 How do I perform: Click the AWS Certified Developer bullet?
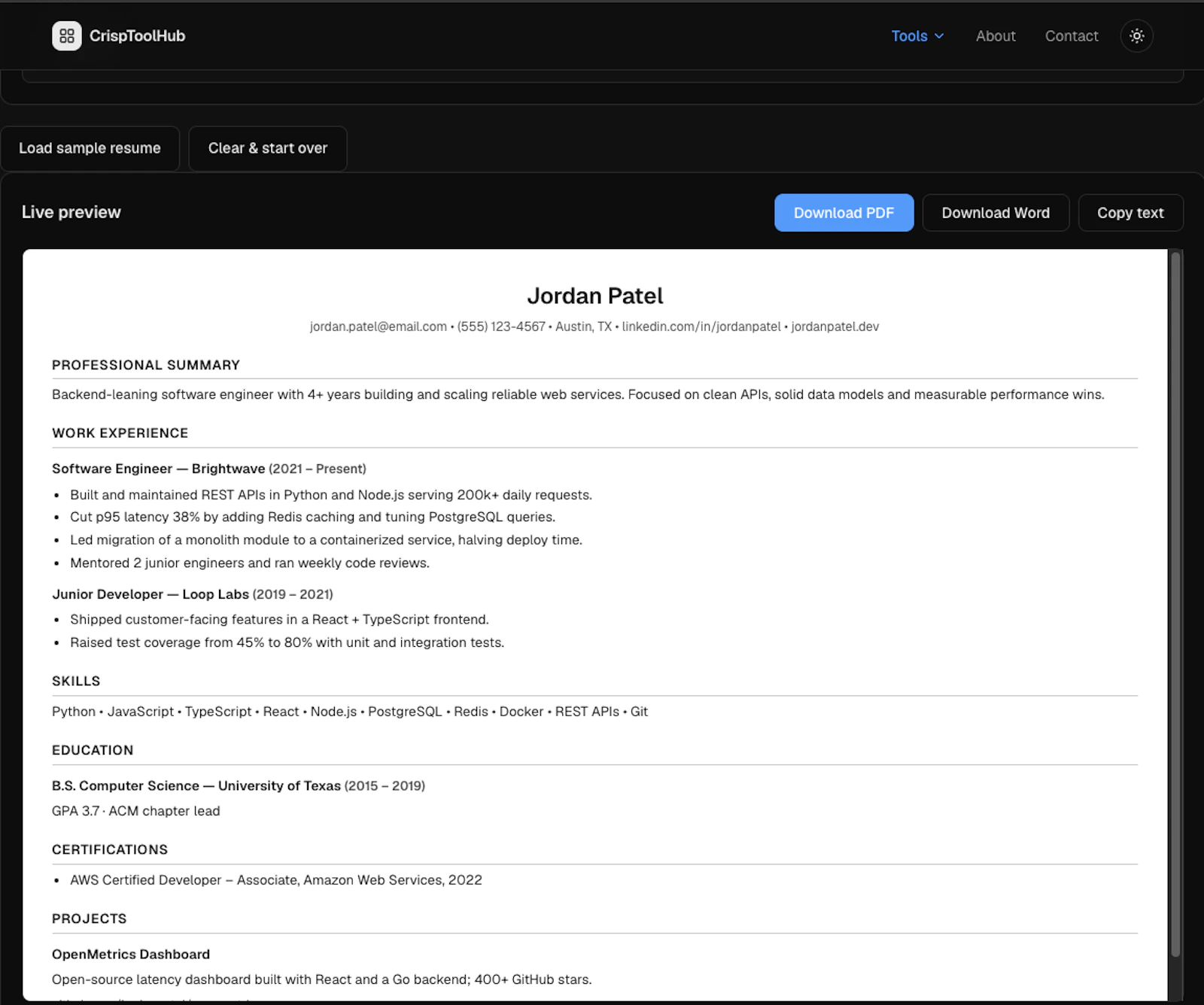click(276, 880)
